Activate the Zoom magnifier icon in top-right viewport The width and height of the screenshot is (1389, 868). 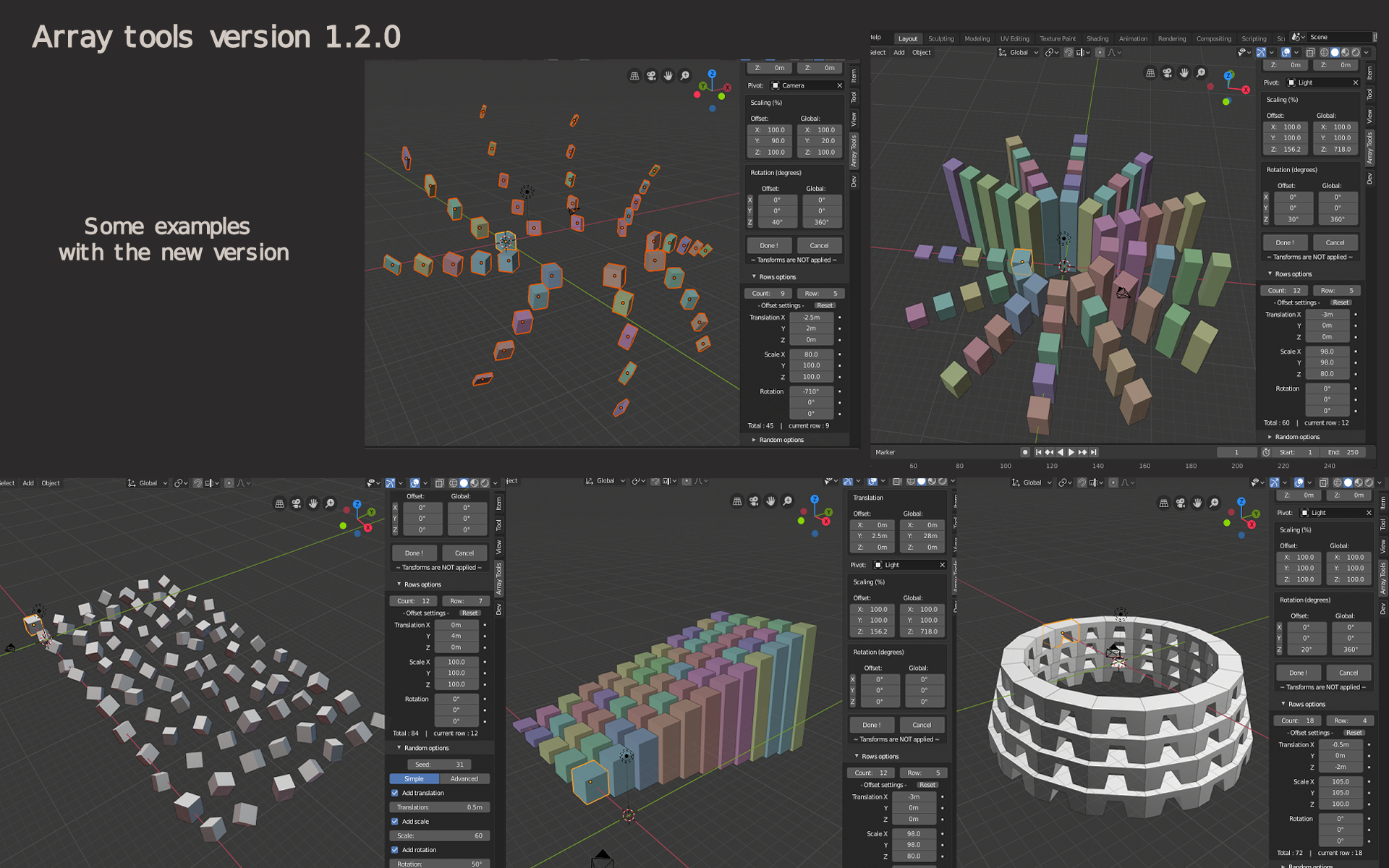pos(1200,73)
